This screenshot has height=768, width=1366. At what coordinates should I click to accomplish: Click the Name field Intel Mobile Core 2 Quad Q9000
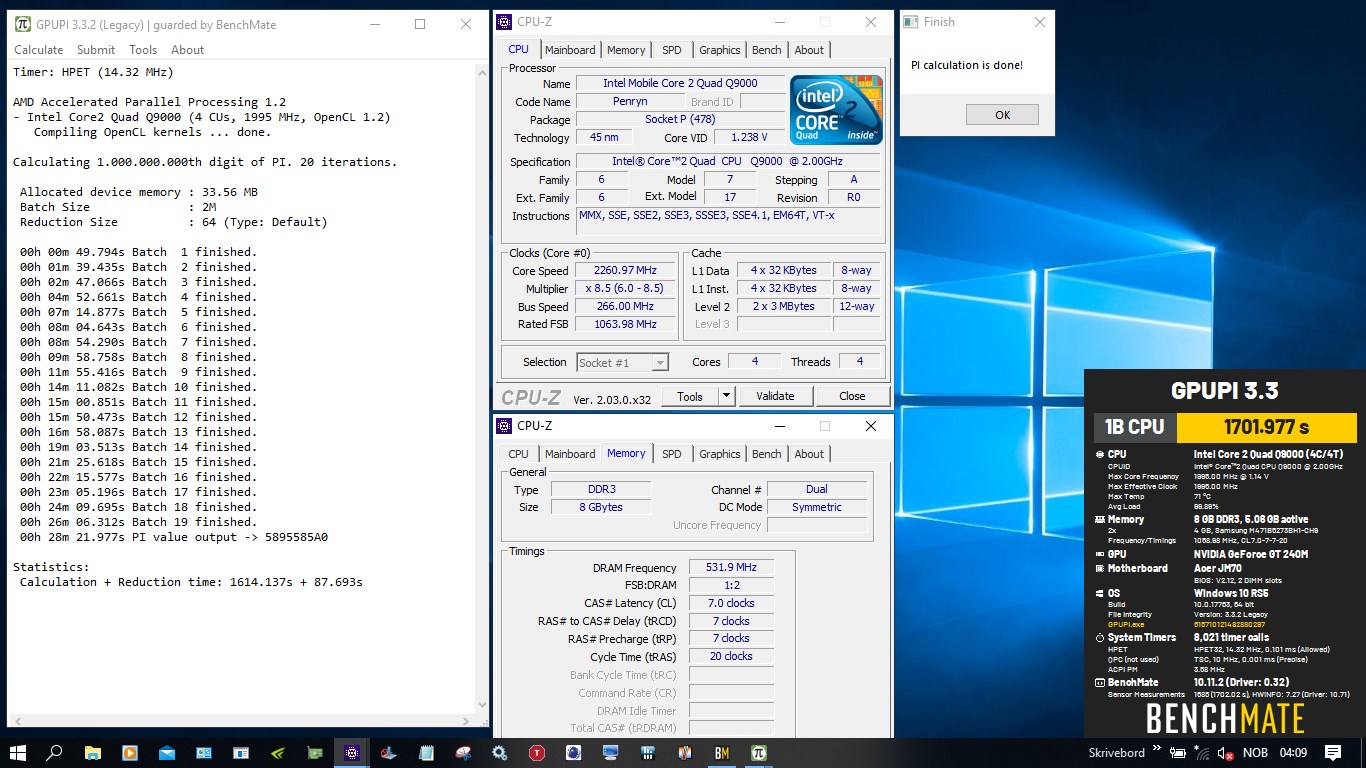pyautogui.click(x=680, y=84)
